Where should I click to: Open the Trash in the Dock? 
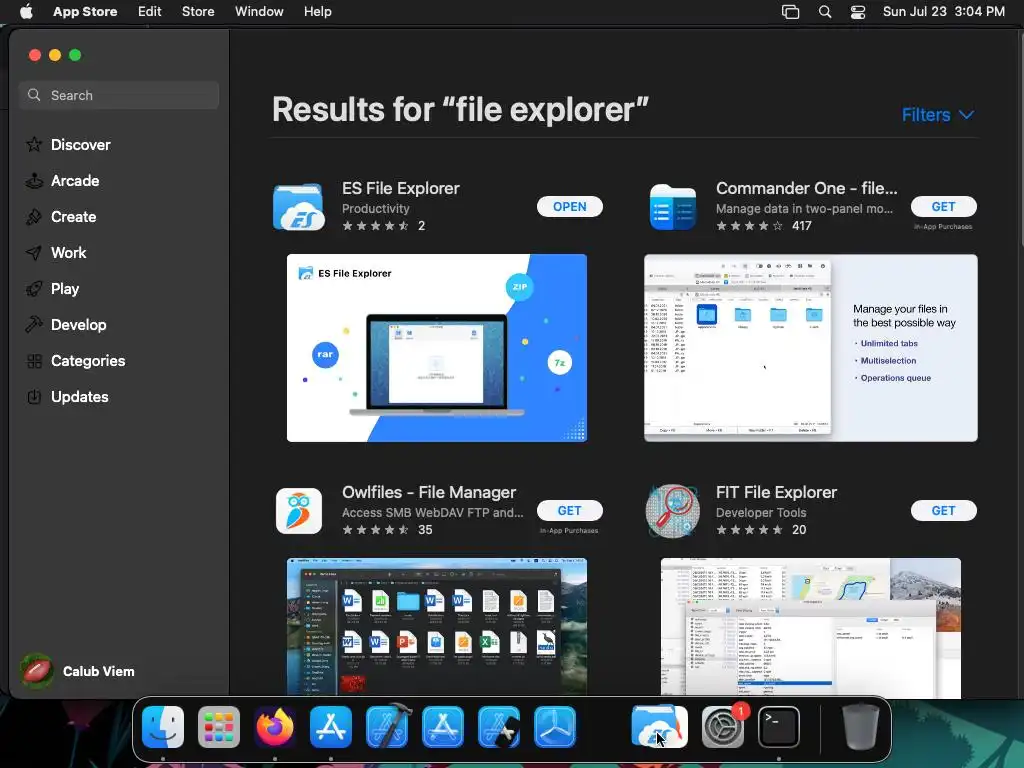click(x=861, y=726)
